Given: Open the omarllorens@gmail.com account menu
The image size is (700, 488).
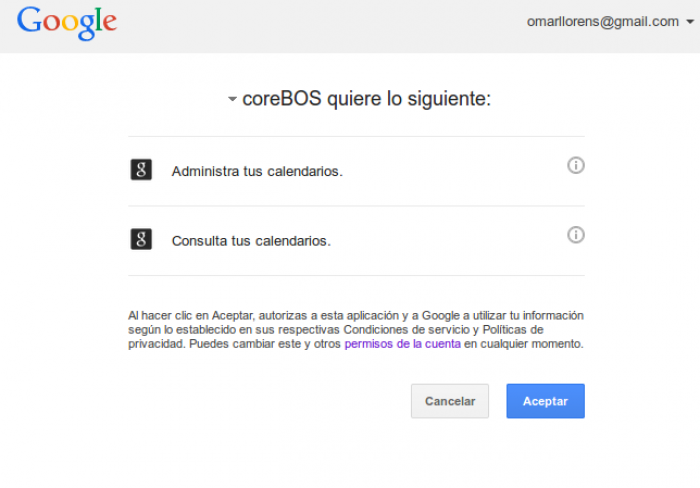Looking at the screenshot, I should [x=603, y=21].
